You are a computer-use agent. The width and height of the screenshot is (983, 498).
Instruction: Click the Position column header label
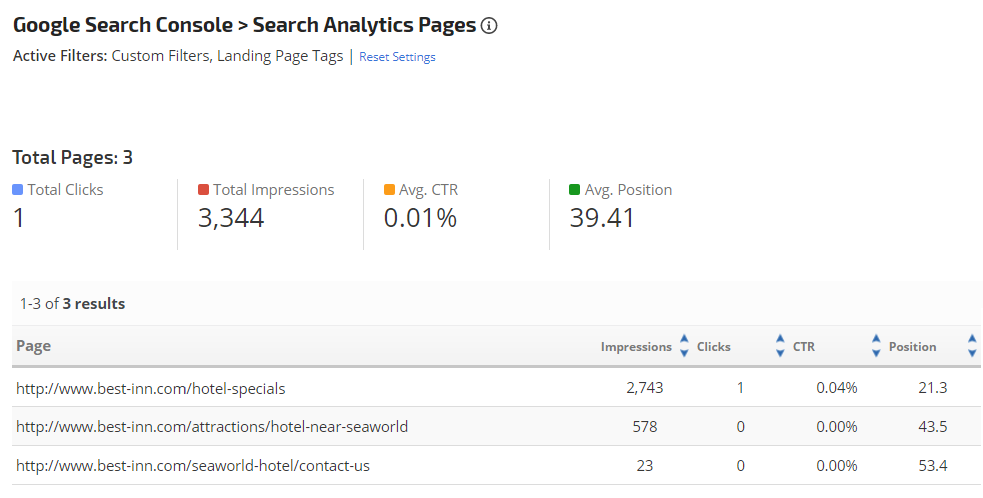coord(913,347)
